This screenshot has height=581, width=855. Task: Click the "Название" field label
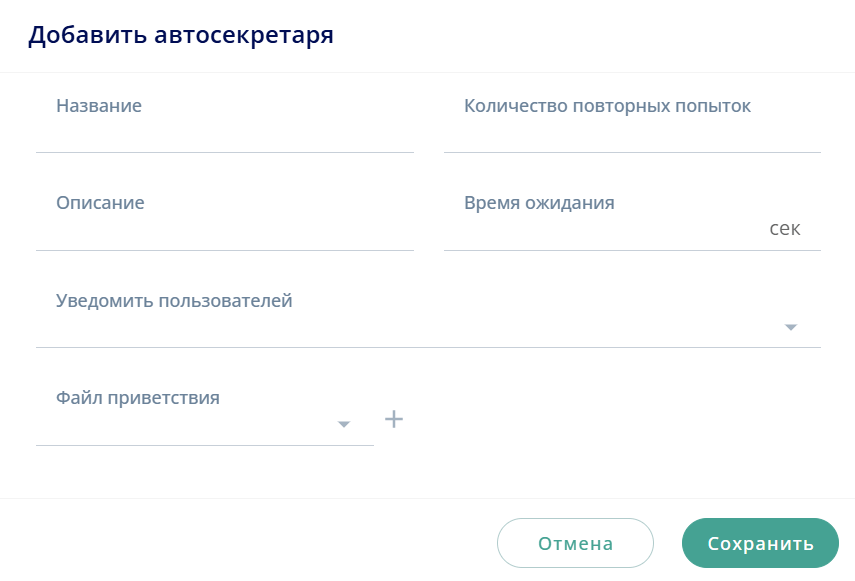pos(99,105)
